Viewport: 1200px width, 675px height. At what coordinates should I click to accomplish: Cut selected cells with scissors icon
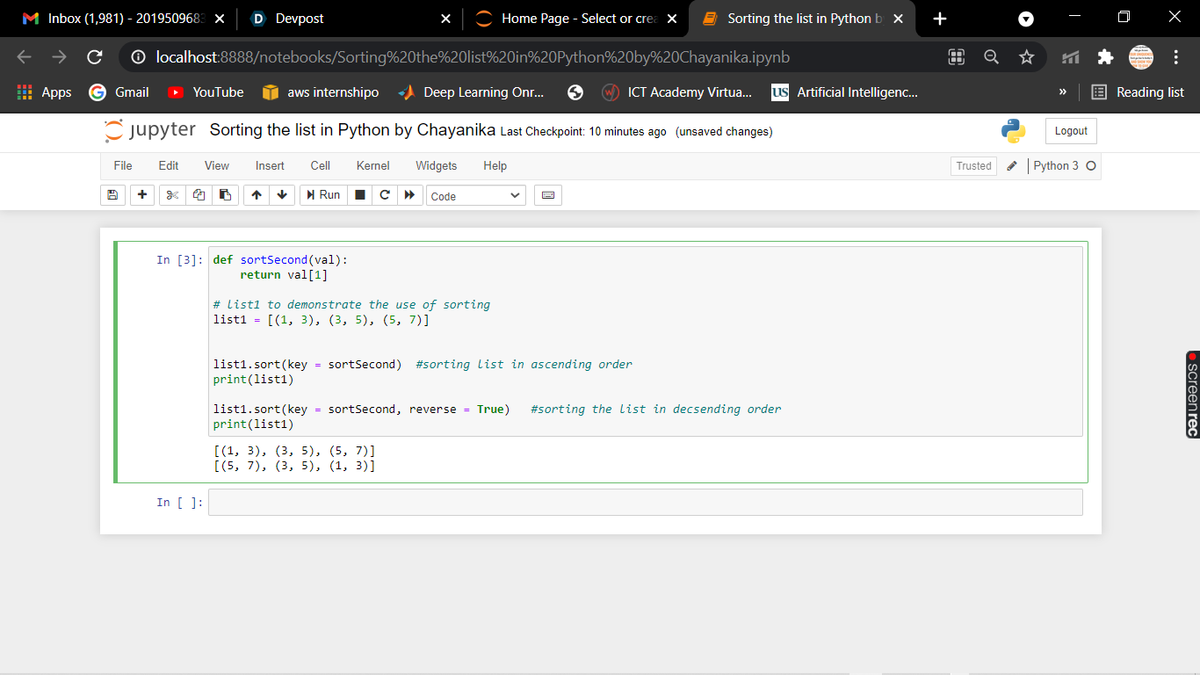172,196
